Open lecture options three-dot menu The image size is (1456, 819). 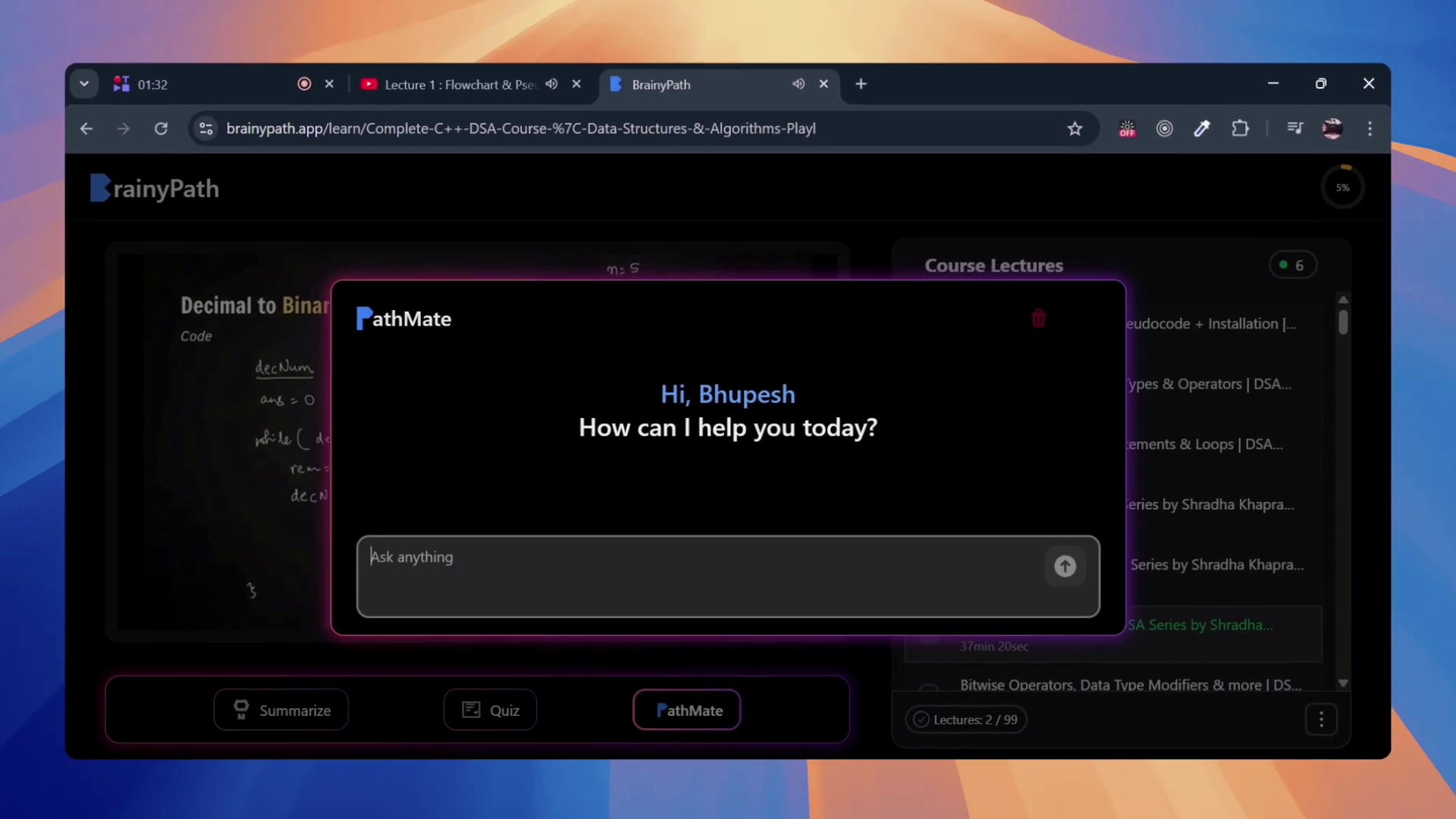click(x=1321, y=719)
